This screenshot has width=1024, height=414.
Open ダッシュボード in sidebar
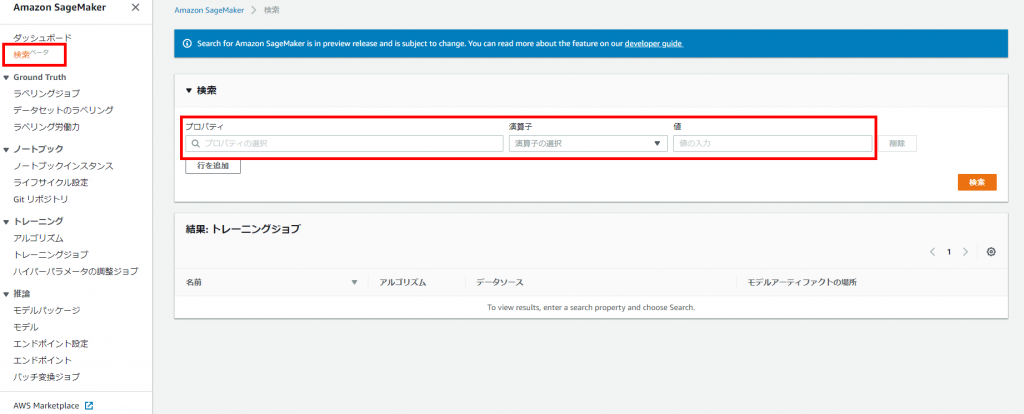tap(42, 38)
